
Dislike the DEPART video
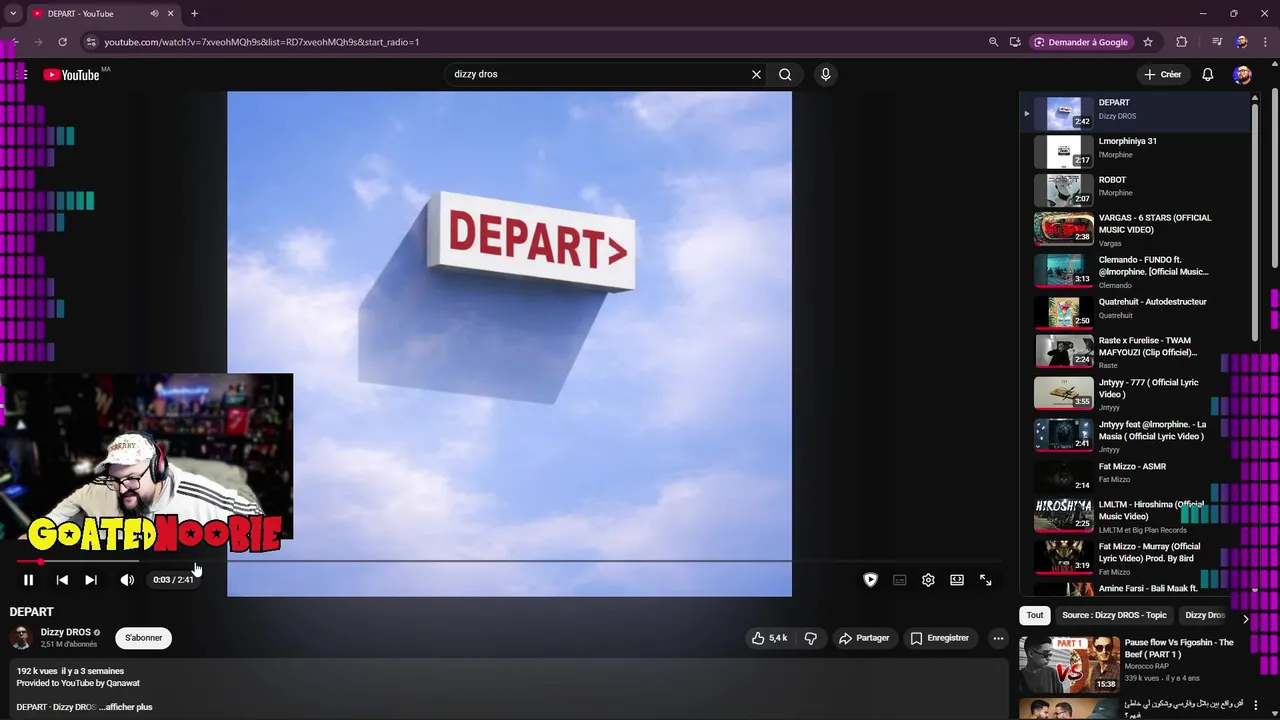click(x=811, y=638)
